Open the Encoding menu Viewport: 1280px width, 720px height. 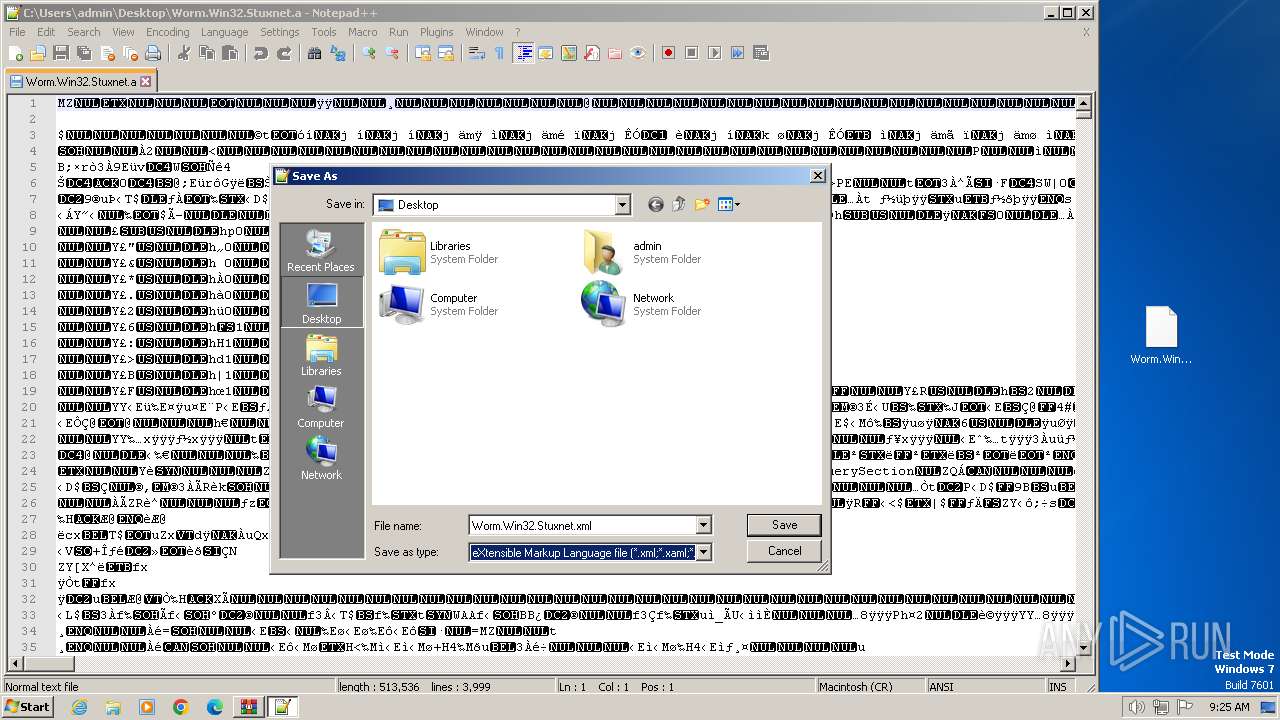(167, 32)
